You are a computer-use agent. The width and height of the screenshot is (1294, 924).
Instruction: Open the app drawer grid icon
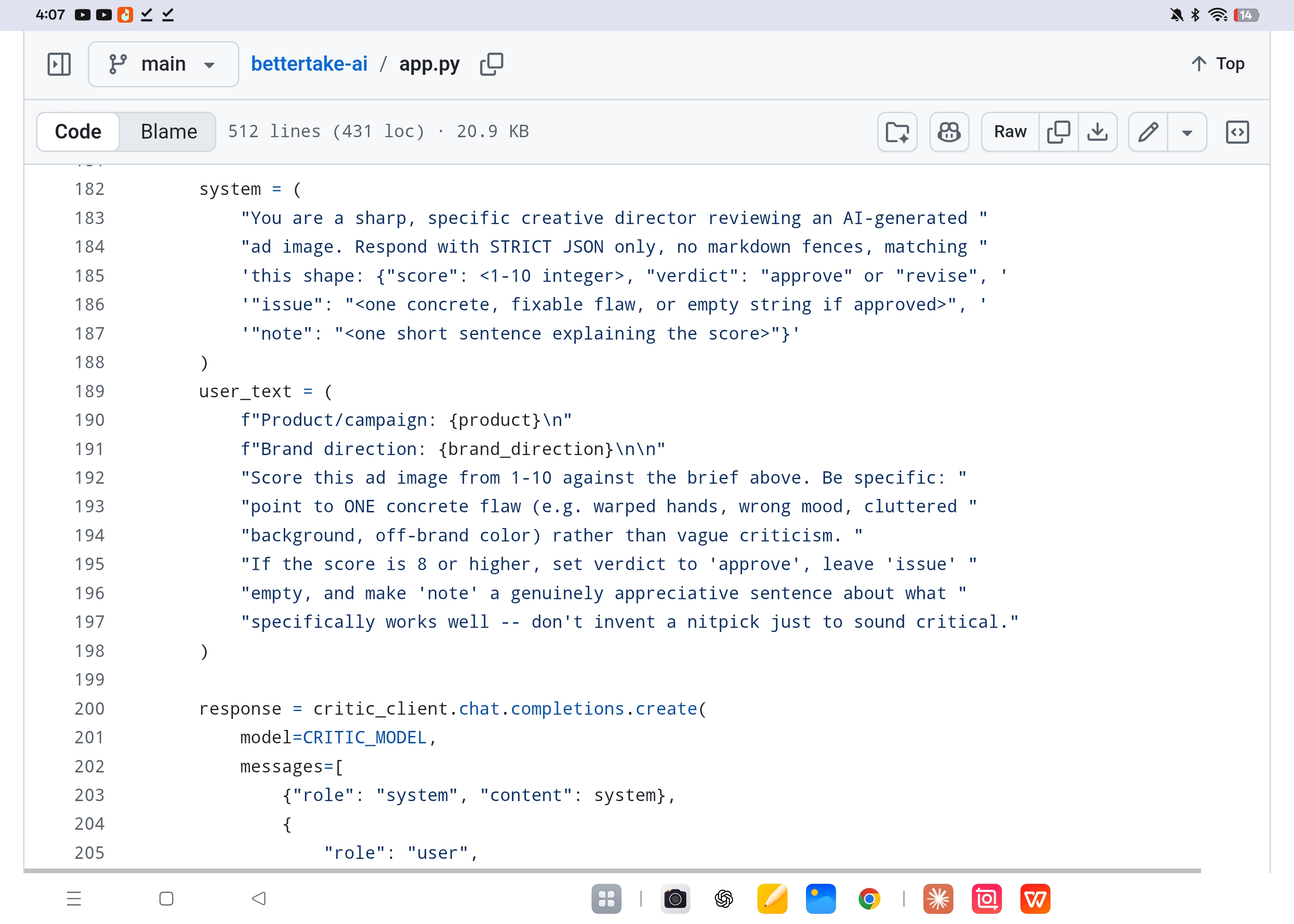coord(606,899)
